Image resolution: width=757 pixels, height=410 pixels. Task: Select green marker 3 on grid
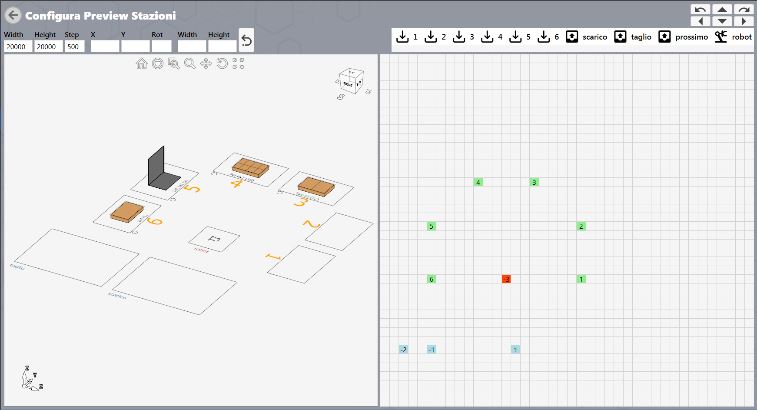534,182
